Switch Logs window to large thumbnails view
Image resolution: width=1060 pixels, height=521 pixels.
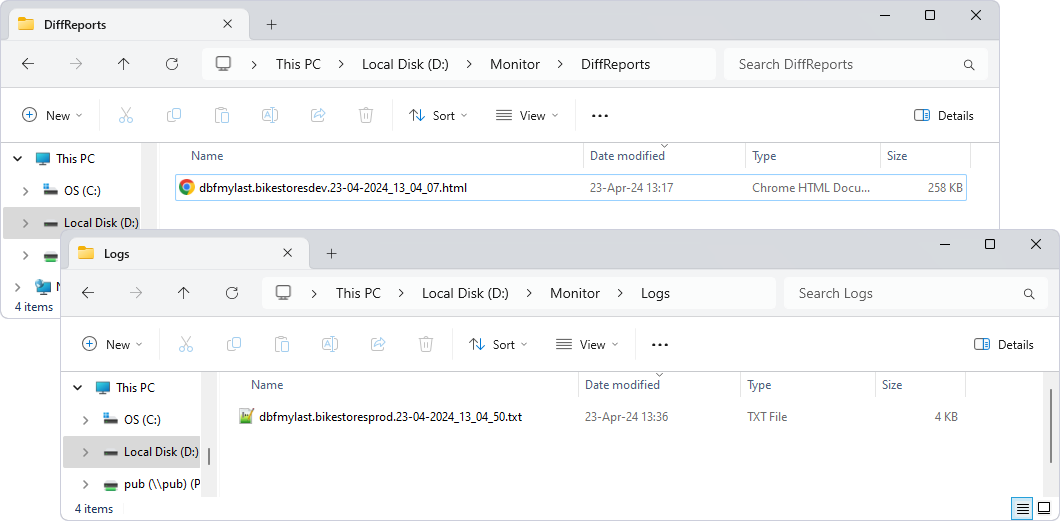pos(1044,508)
